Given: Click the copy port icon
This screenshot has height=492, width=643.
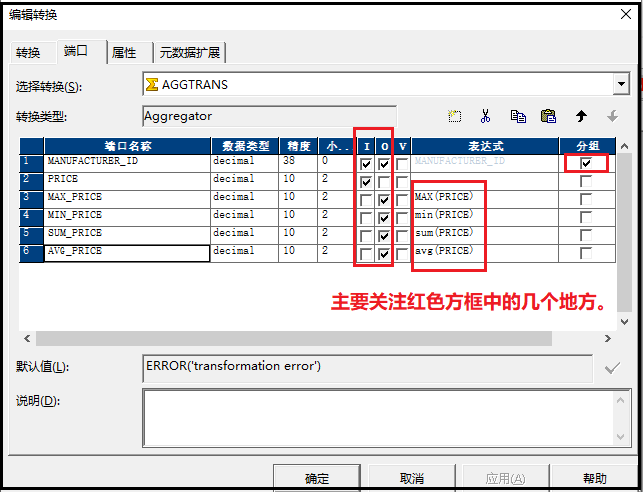Looking at the screenshot, I should [x=518, y=116].
